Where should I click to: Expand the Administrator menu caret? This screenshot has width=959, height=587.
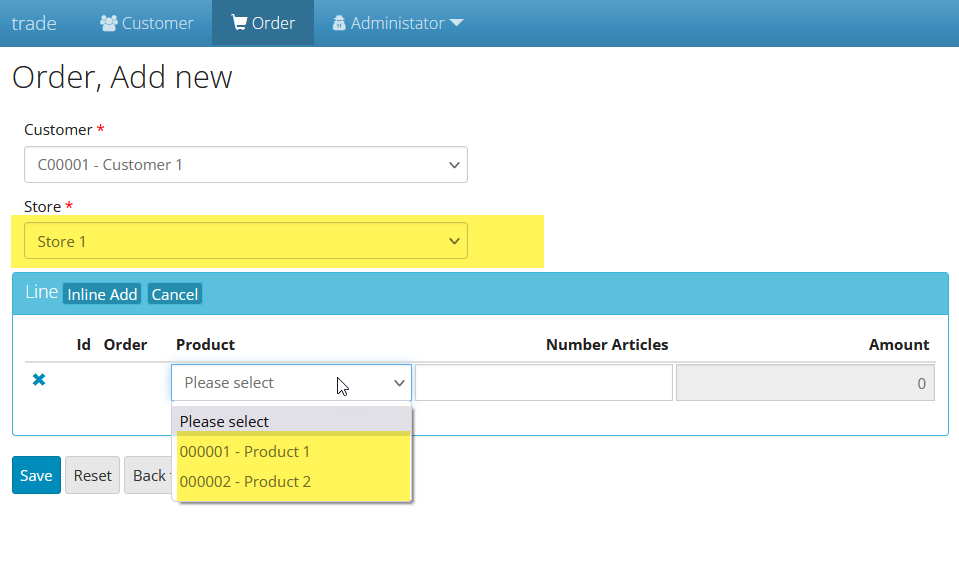click(456, 23)
